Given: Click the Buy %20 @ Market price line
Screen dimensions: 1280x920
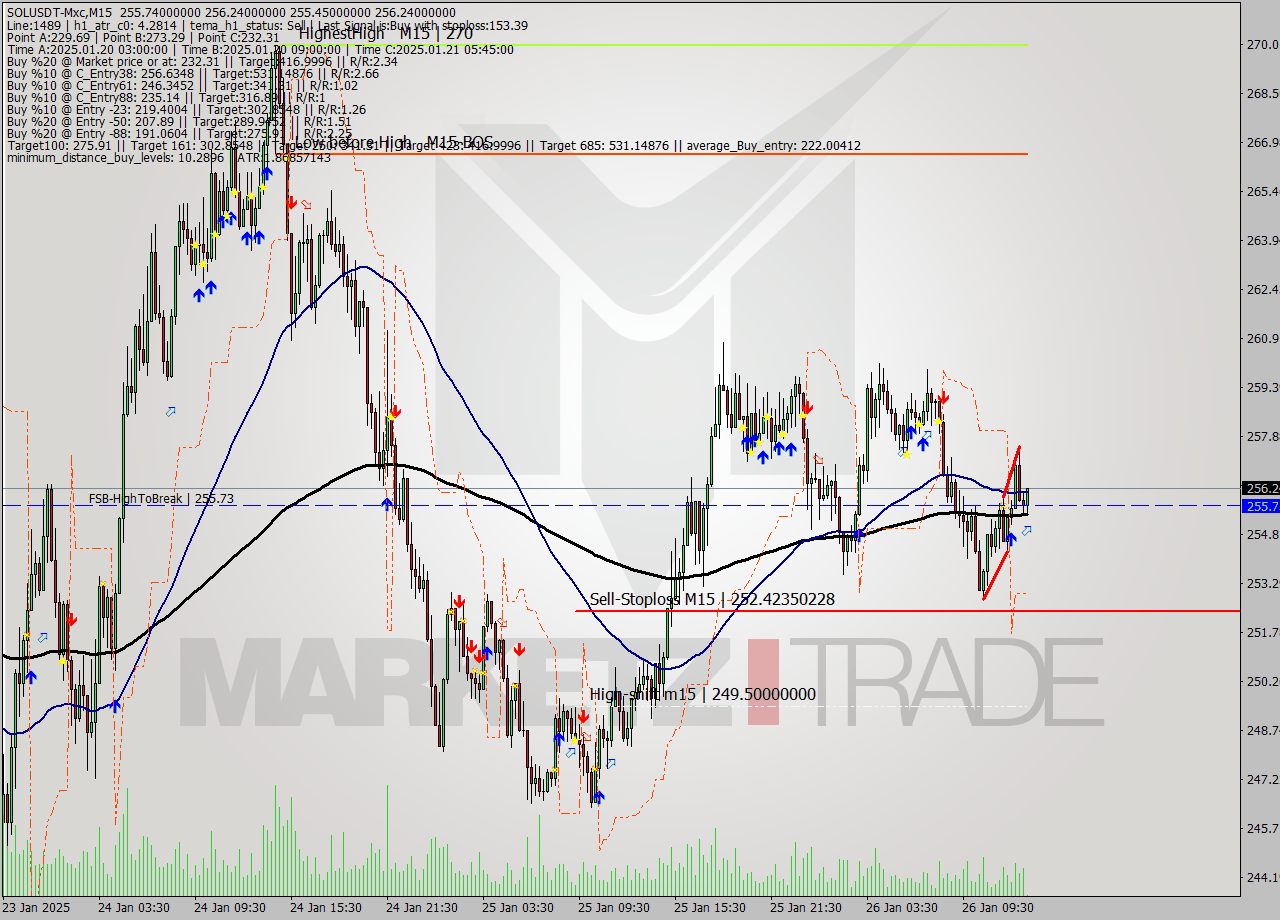Looking at the screenshot, I should coord(202,61).
